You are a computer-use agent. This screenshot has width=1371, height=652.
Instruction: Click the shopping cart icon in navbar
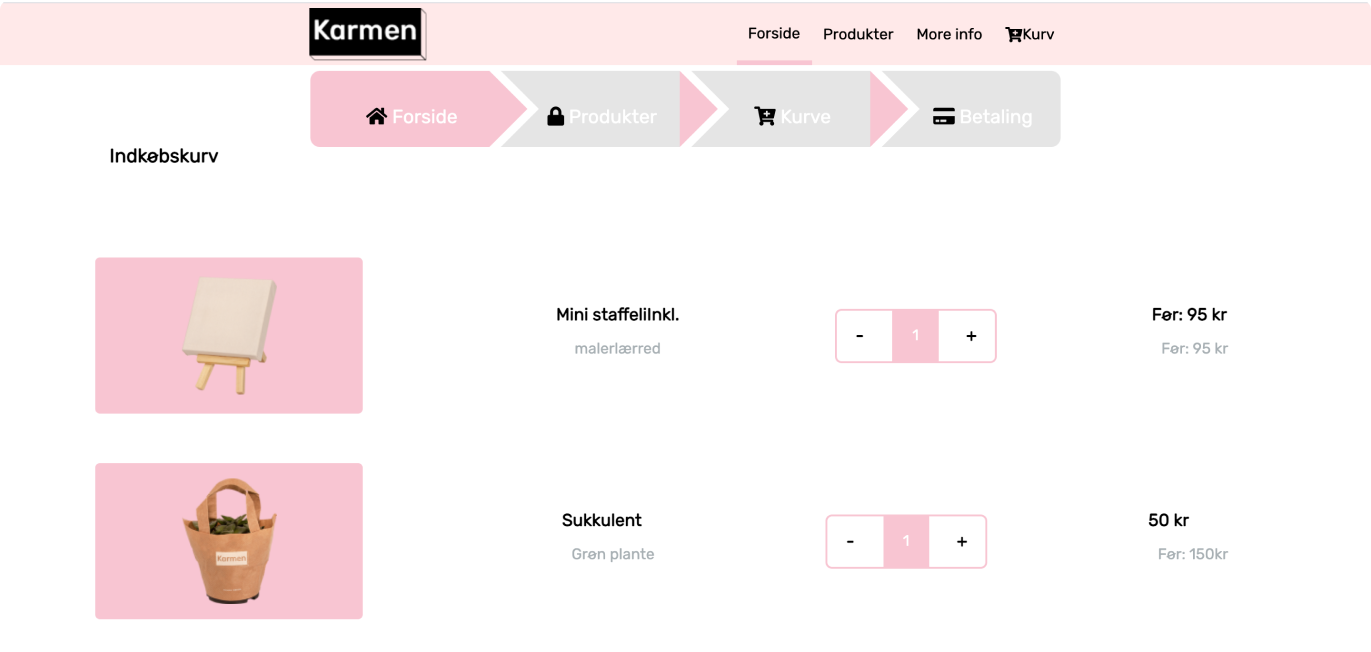click(1013, 35)
